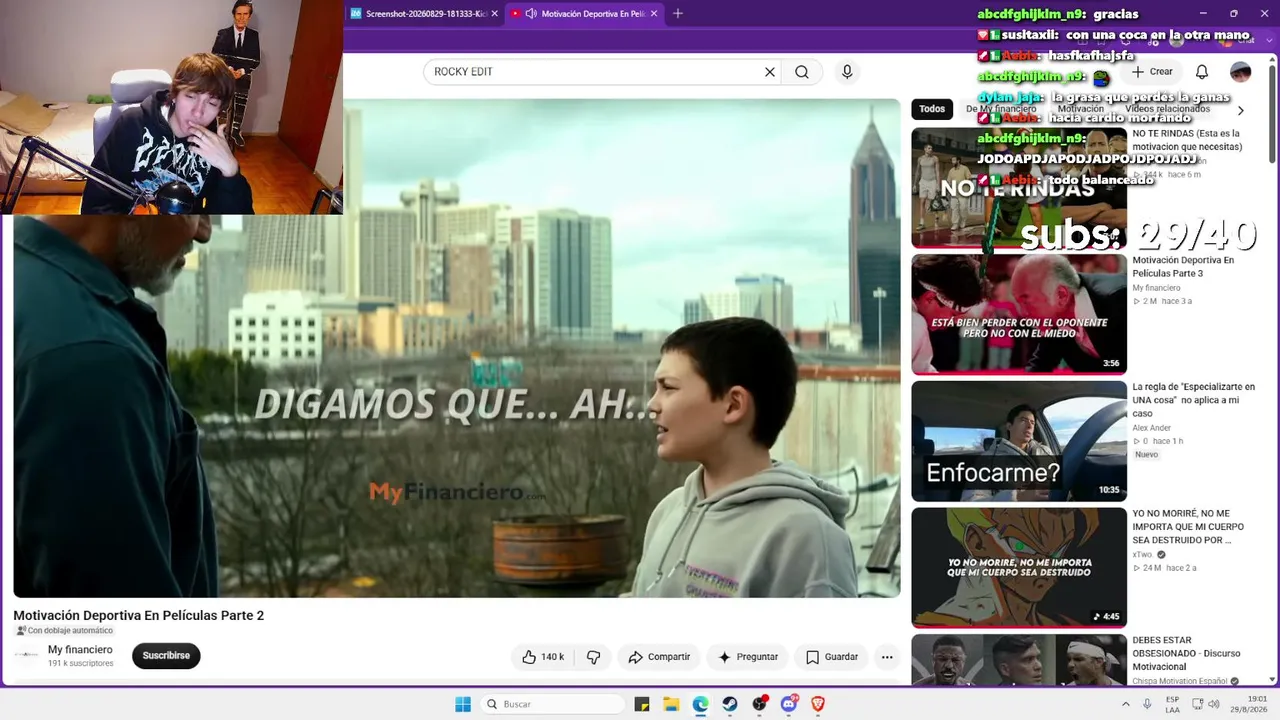Open Motivación Deportiva Parte 3 thumbnail
This screenshot has width=1280, height=720.
(1019, 314)
